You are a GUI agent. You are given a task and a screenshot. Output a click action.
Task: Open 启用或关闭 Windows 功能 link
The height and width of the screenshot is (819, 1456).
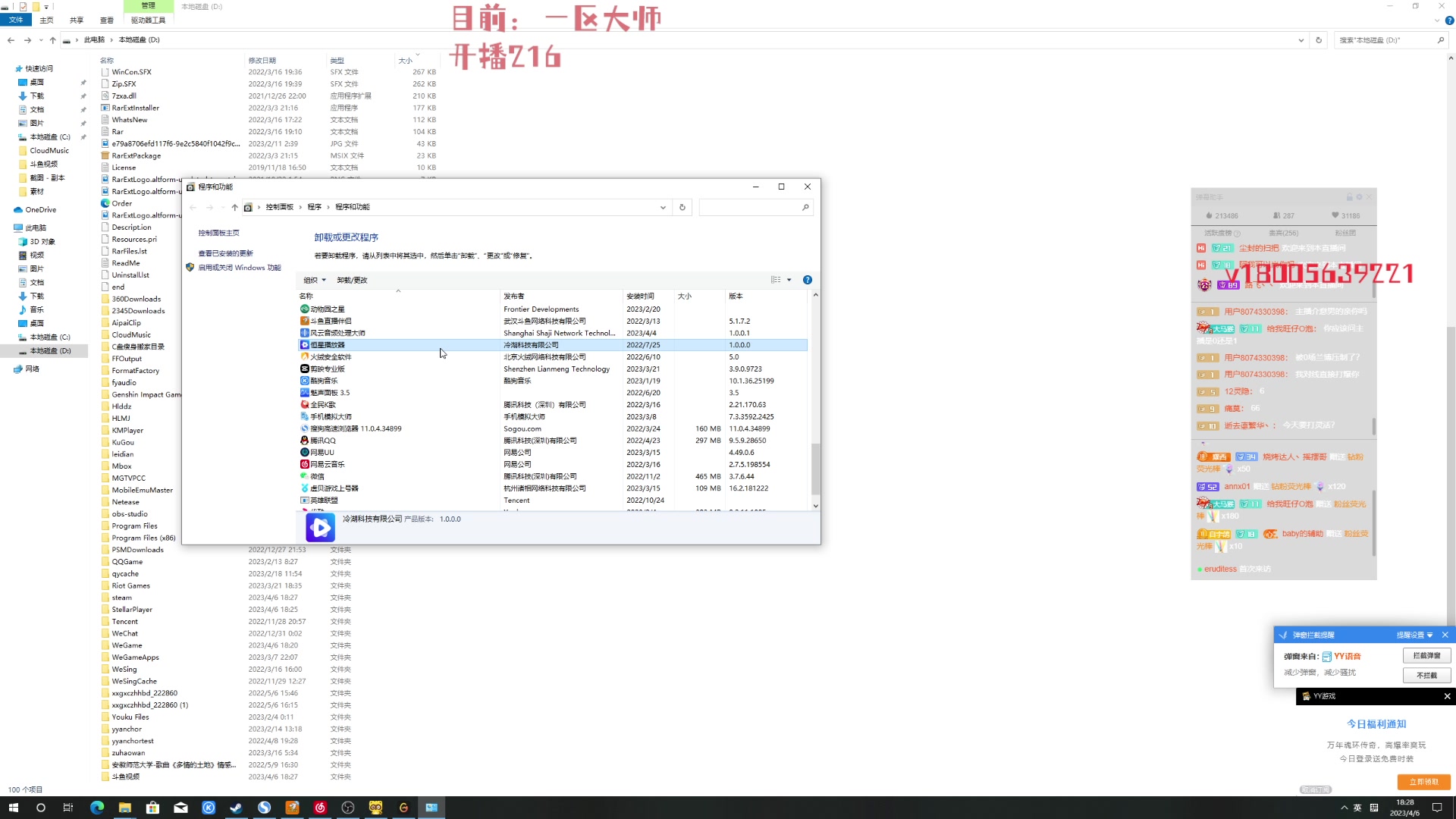click(x=239, y=268)
